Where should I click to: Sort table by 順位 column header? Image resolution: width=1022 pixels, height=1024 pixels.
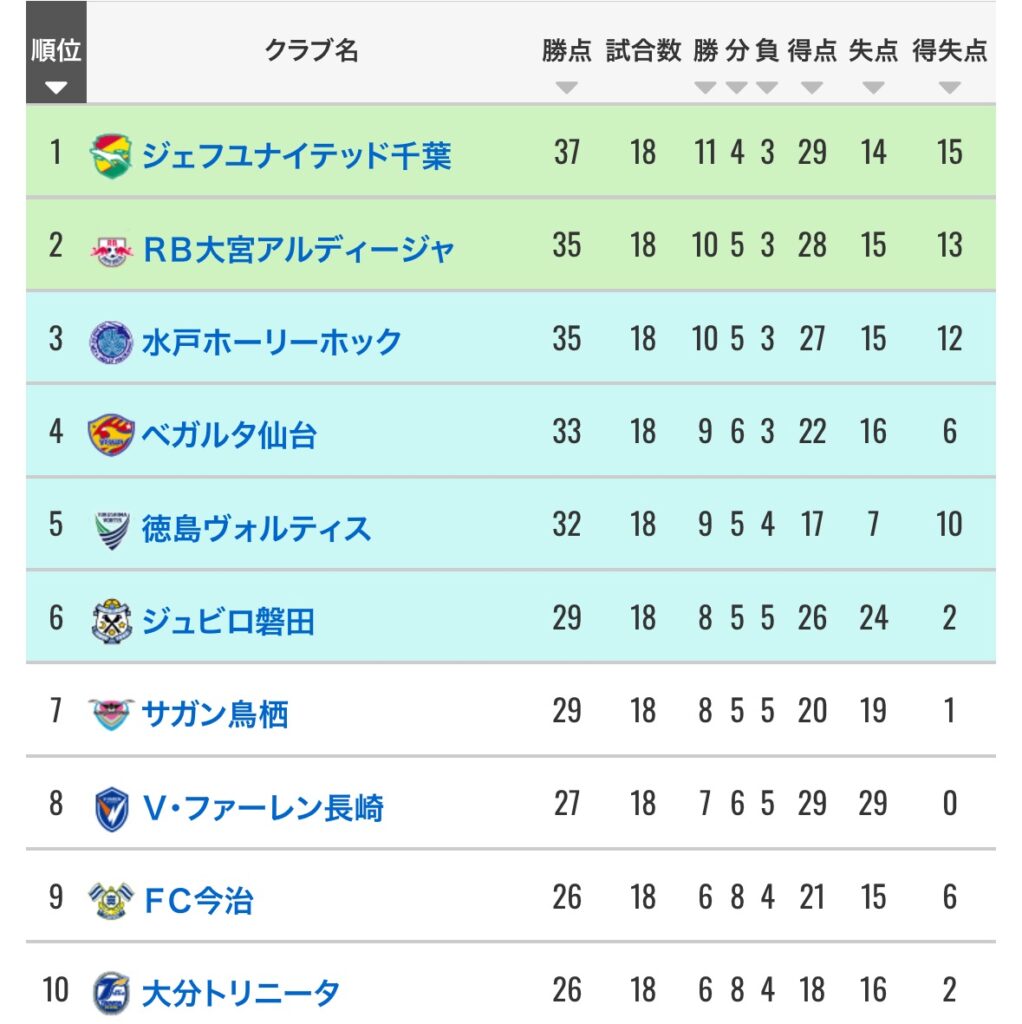point(56,52)
